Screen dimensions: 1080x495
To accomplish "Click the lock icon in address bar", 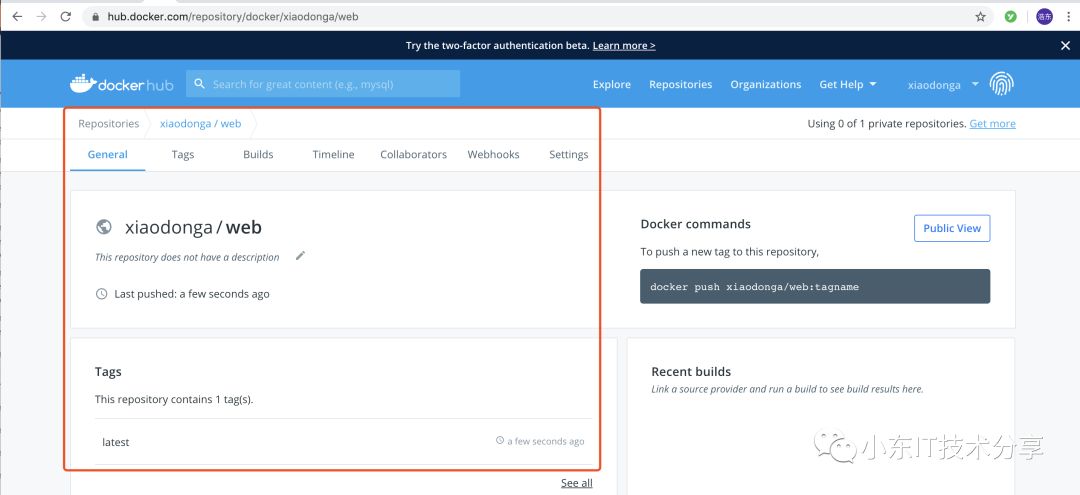I will (x=95, y=17).
